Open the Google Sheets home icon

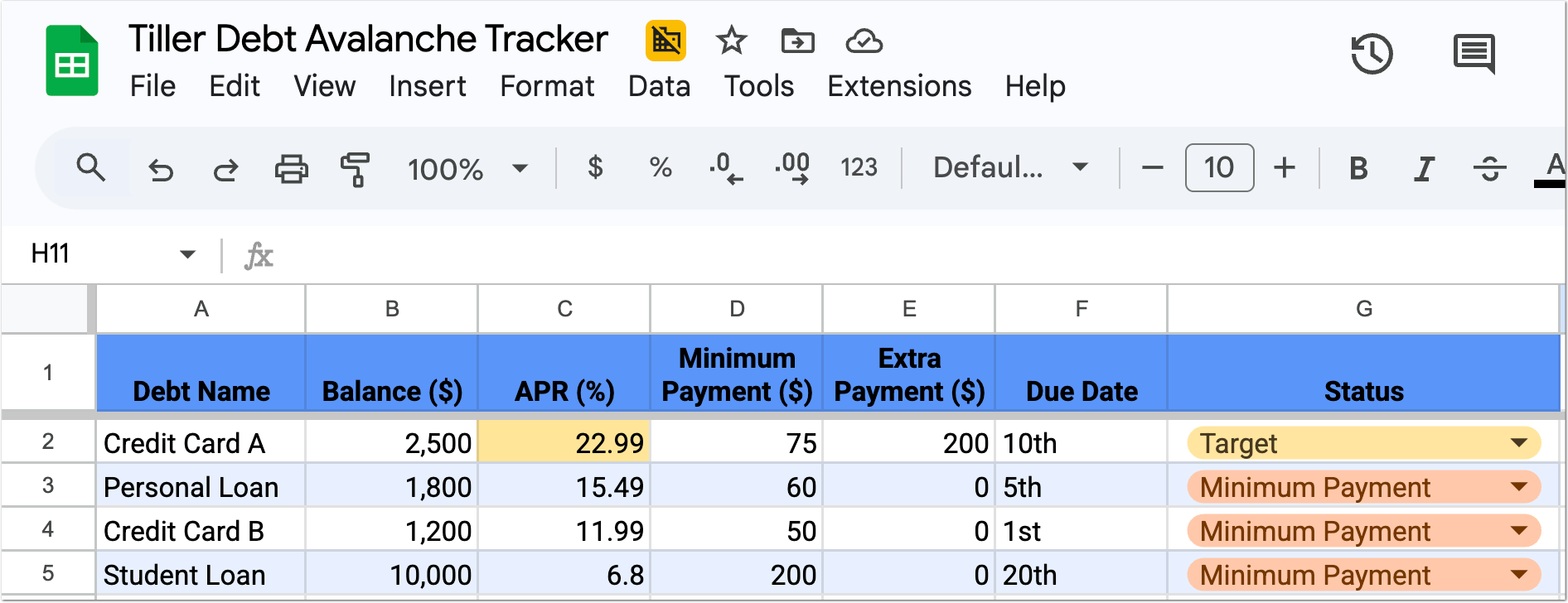[72, 61]
